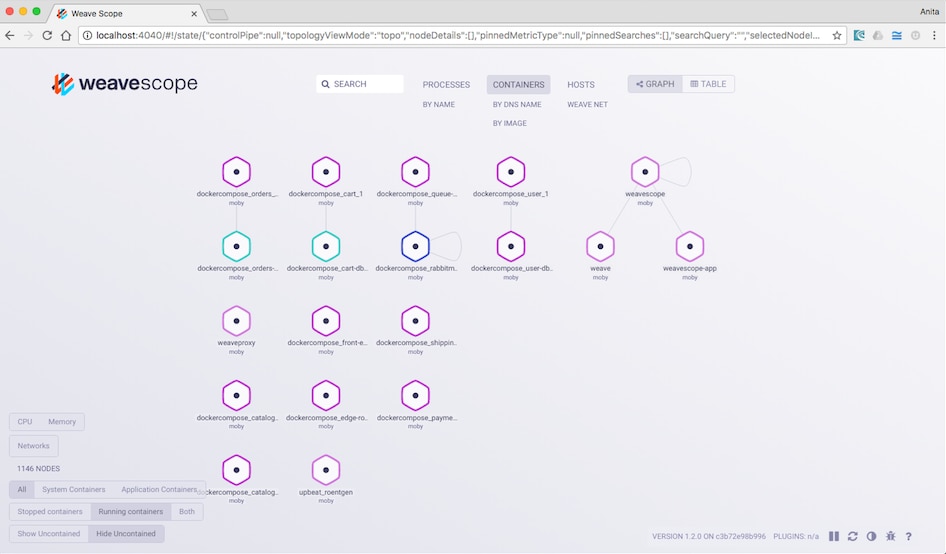Click the pause updates icon in footer
The image size is (946, 554).
834,536
